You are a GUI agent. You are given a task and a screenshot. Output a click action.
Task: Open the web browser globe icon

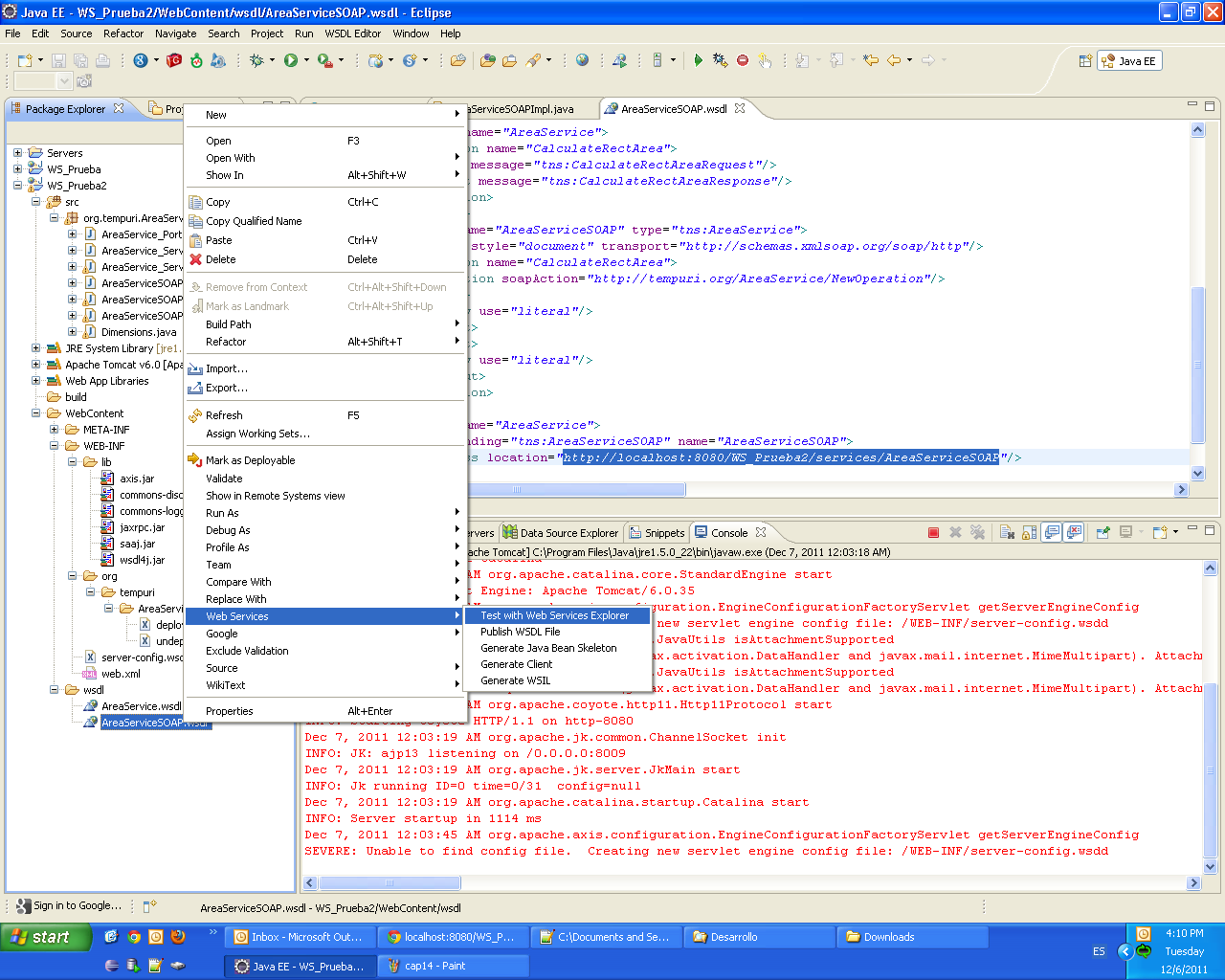[582, 60]
